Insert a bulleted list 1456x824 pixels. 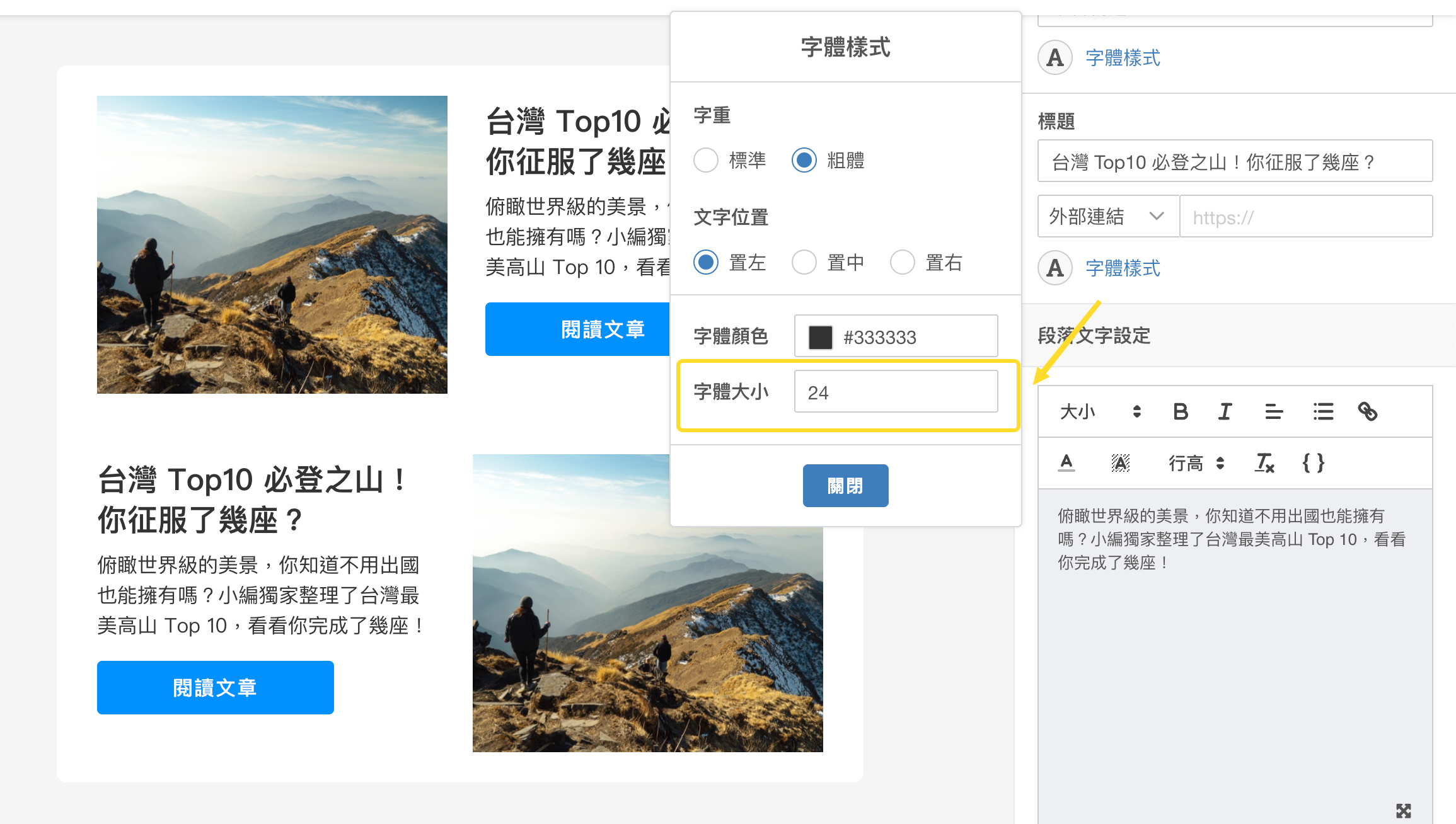click(1323, 412)
